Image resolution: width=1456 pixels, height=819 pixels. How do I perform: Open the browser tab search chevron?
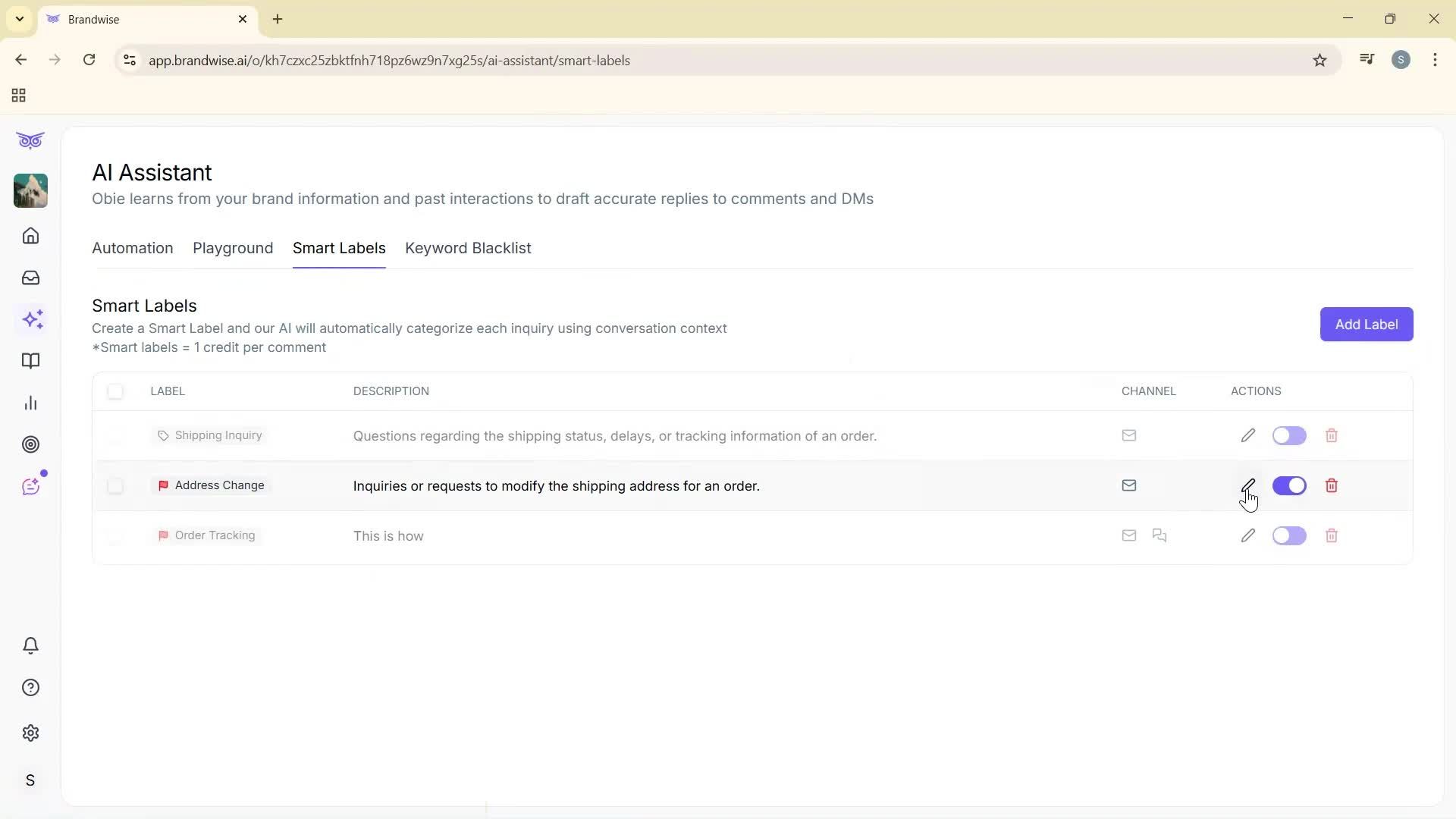tap(20, 19)
